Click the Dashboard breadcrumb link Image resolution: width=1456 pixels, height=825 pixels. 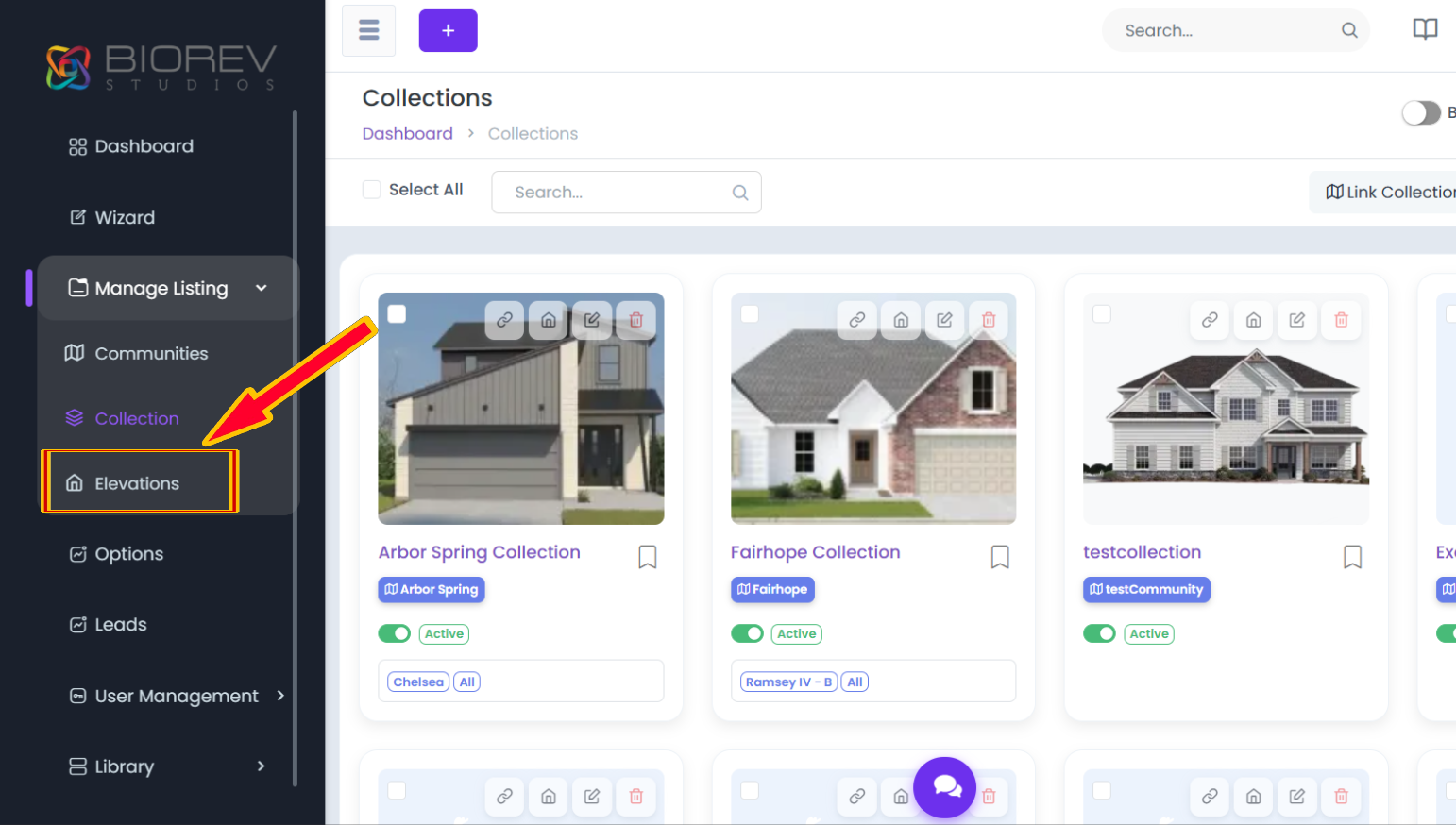[x=408, y=134]
